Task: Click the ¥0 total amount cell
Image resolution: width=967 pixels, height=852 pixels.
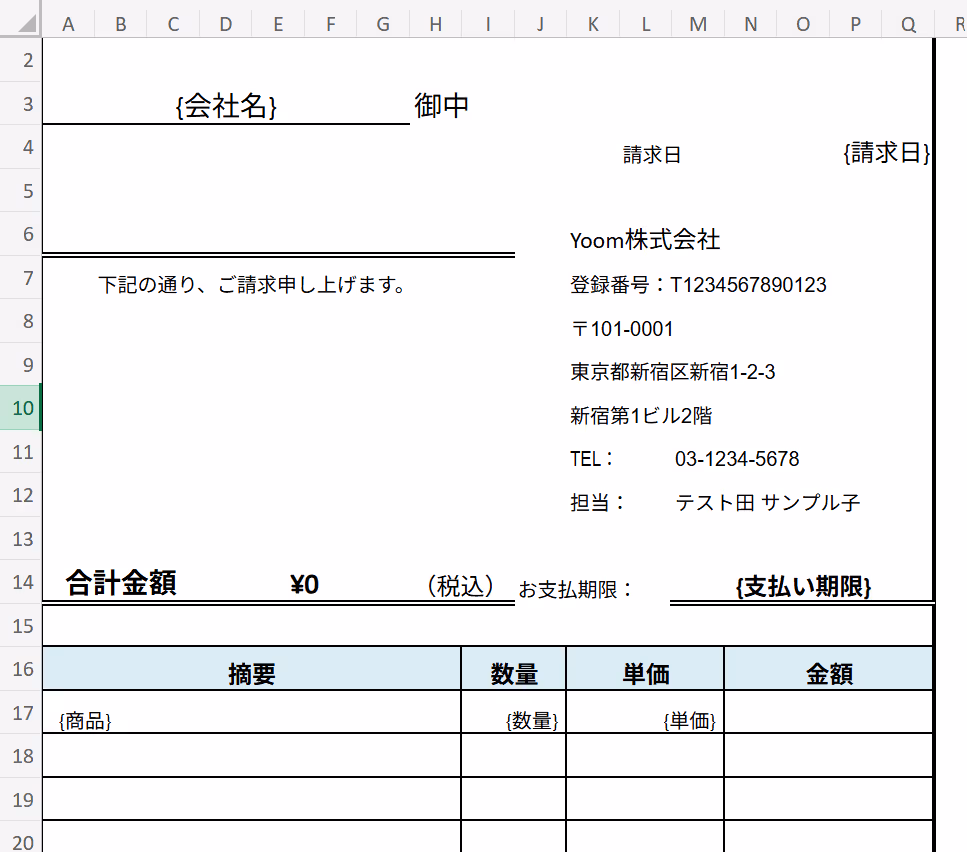Action: pos(304,584)
